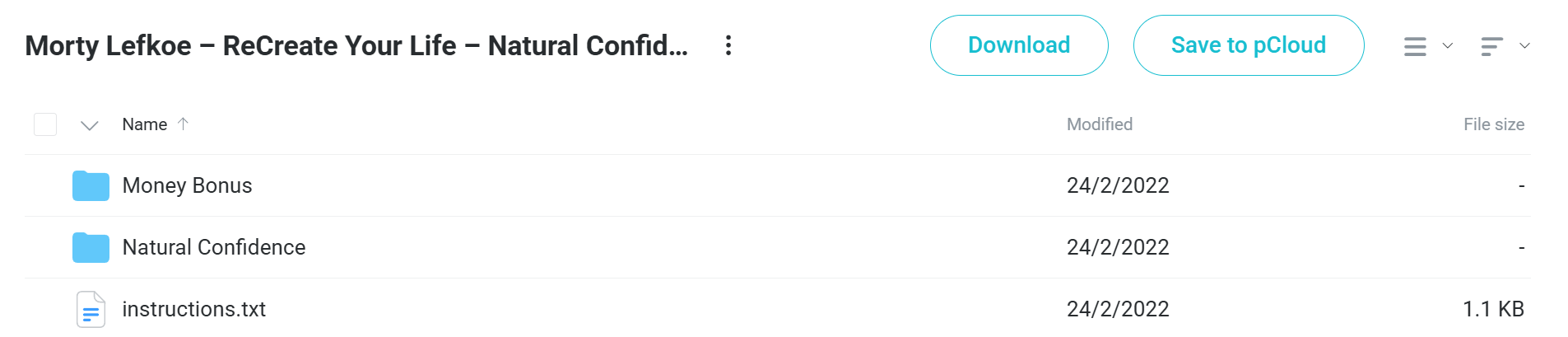Click the Download button

1019,45
